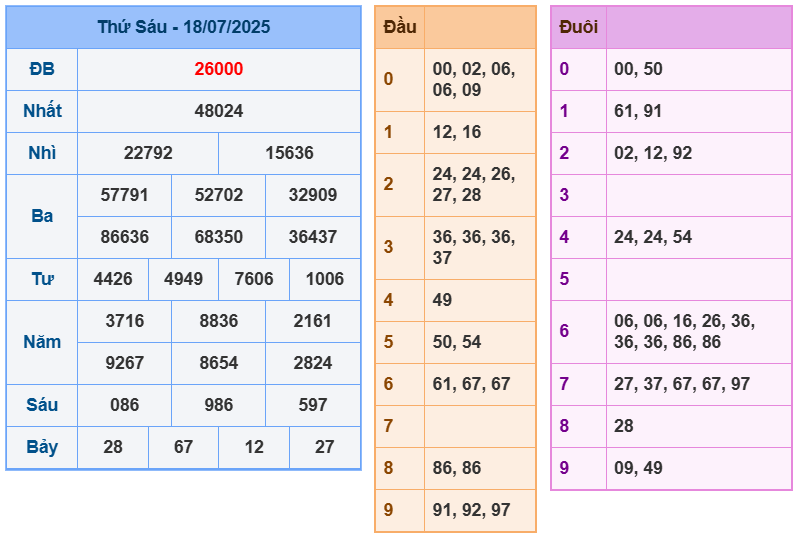The width and height of the screenshot is (797, 535).
Task: Click Đầu row values 91, 92, 97
Action: [x=471, y=510]
